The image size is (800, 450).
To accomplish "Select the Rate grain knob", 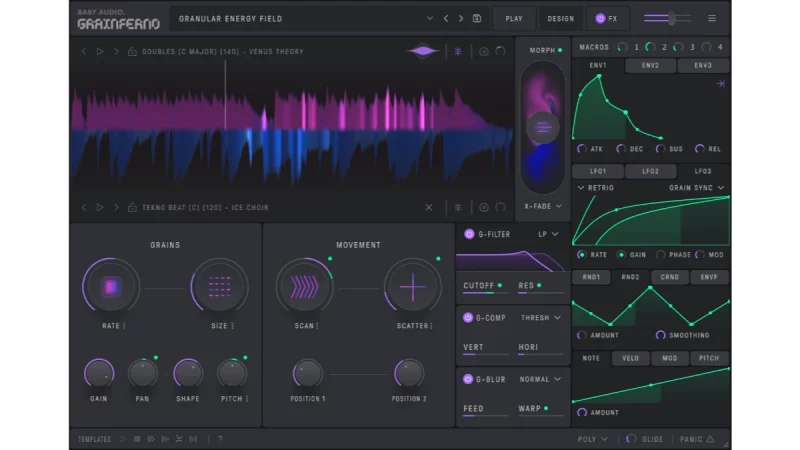I will coord(111,287).
